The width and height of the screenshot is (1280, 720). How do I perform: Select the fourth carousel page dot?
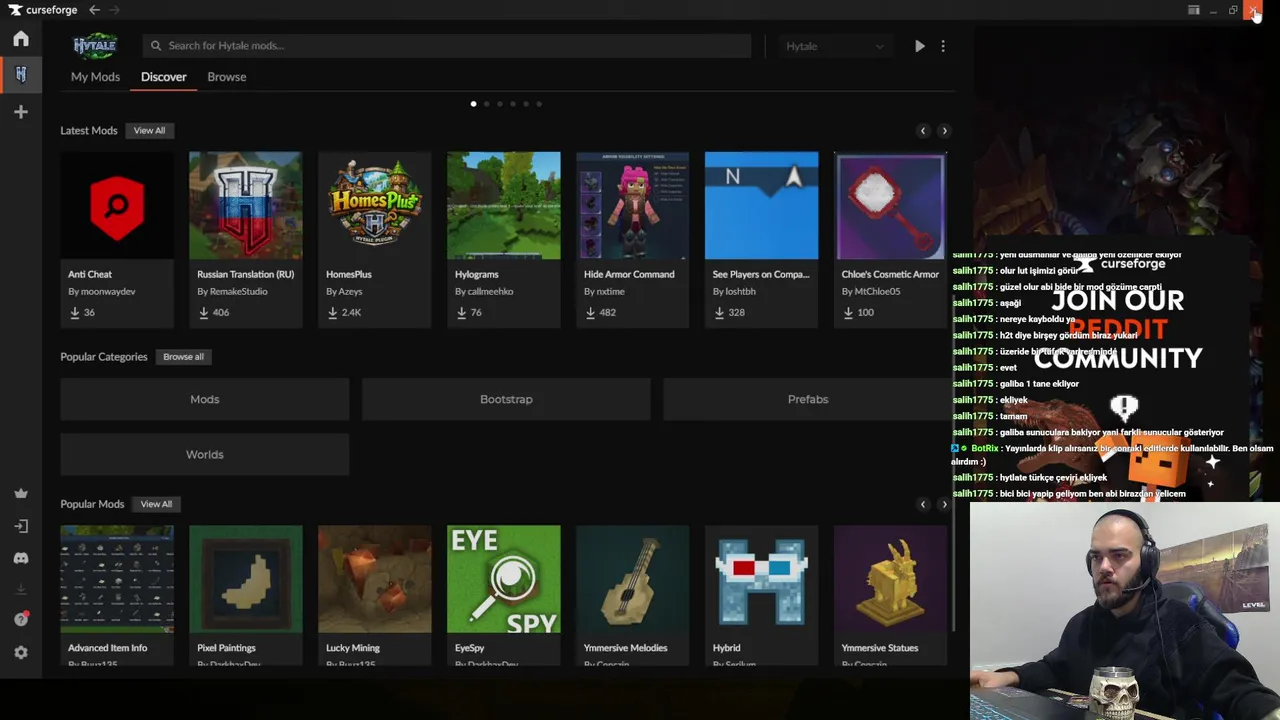513,104
